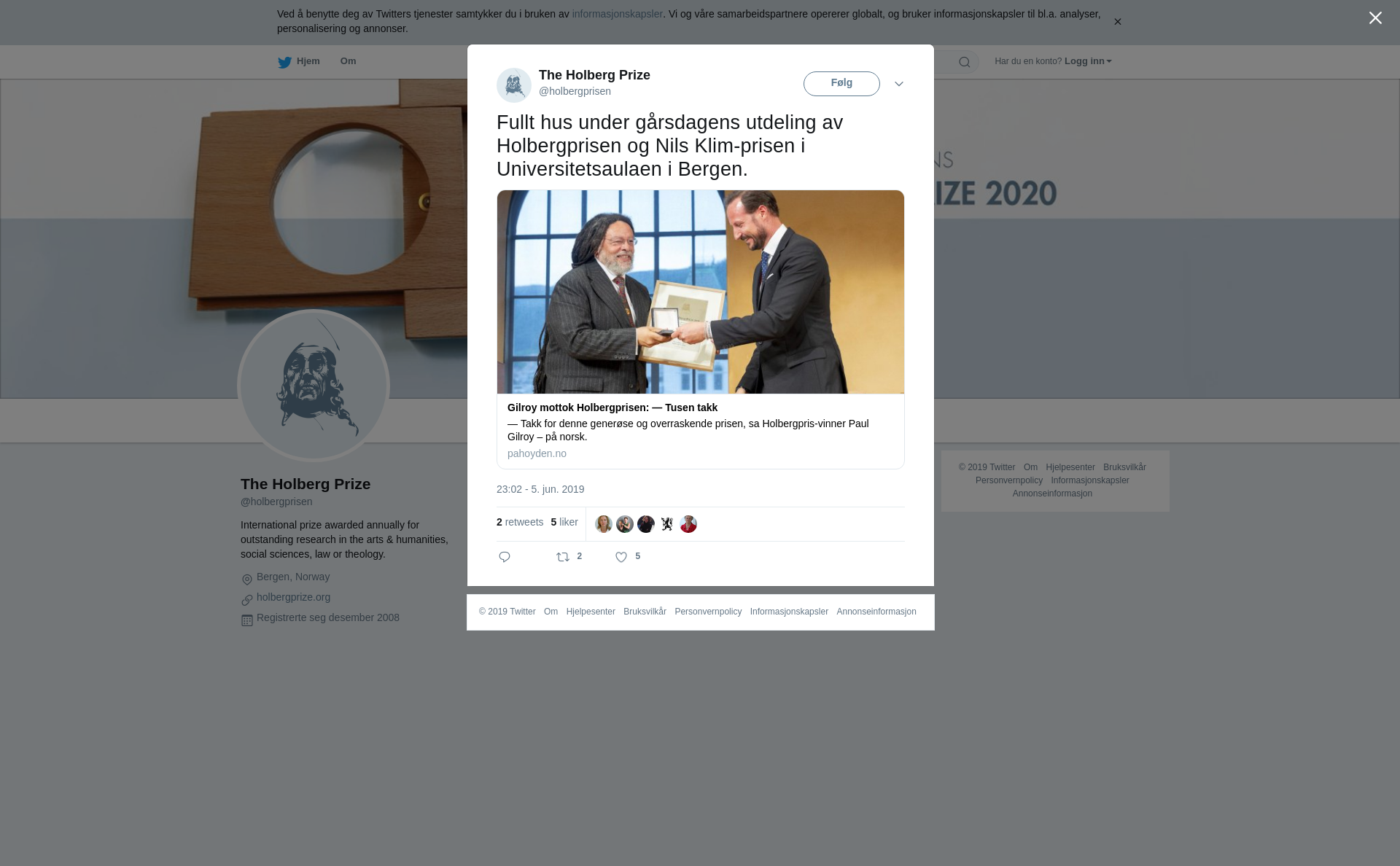This screenshot has width=1400, height=866.
Task: Expand the tweet options chevron
Action: (x=899, y=84)
